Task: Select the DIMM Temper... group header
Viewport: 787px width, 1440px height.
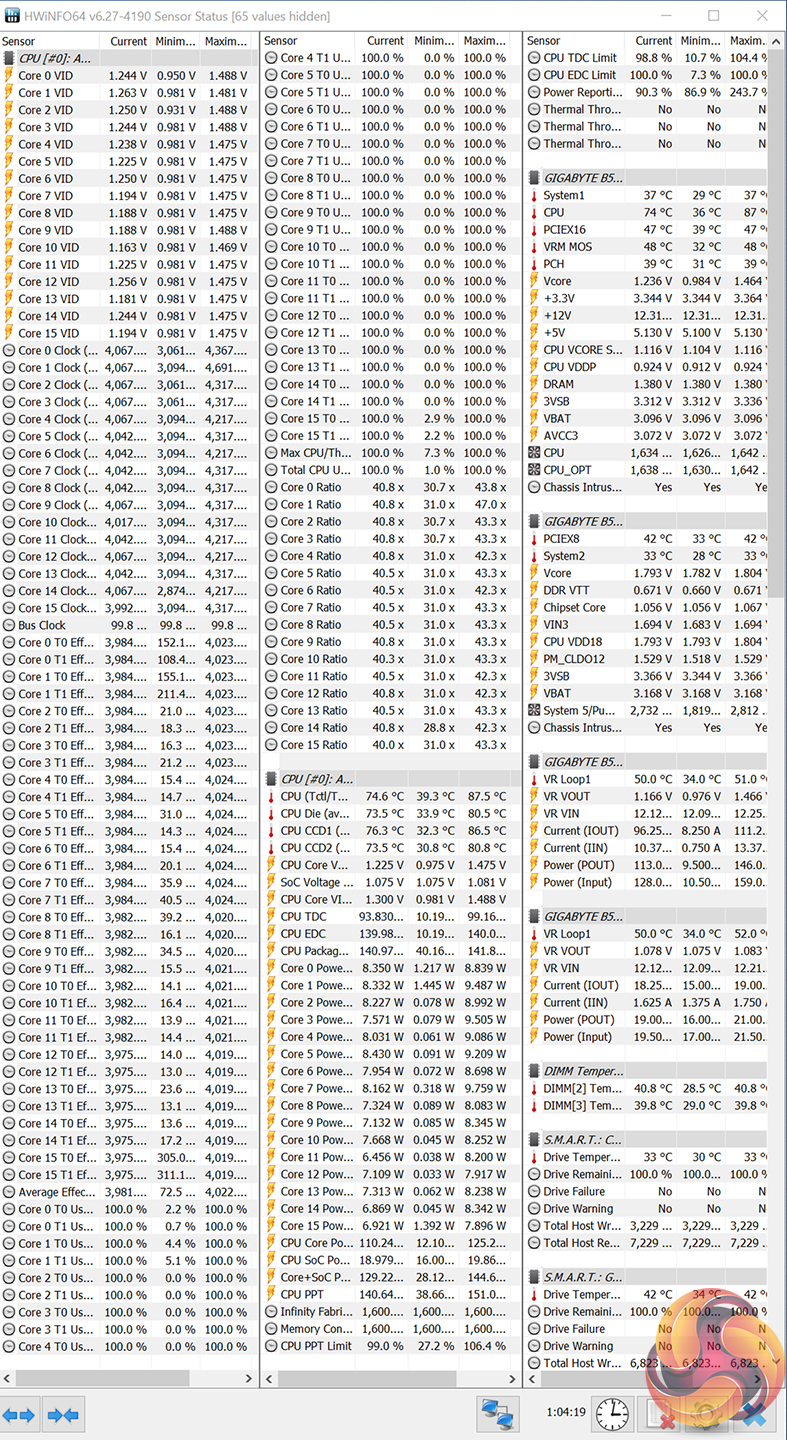Action: [x=583, y=1071]
